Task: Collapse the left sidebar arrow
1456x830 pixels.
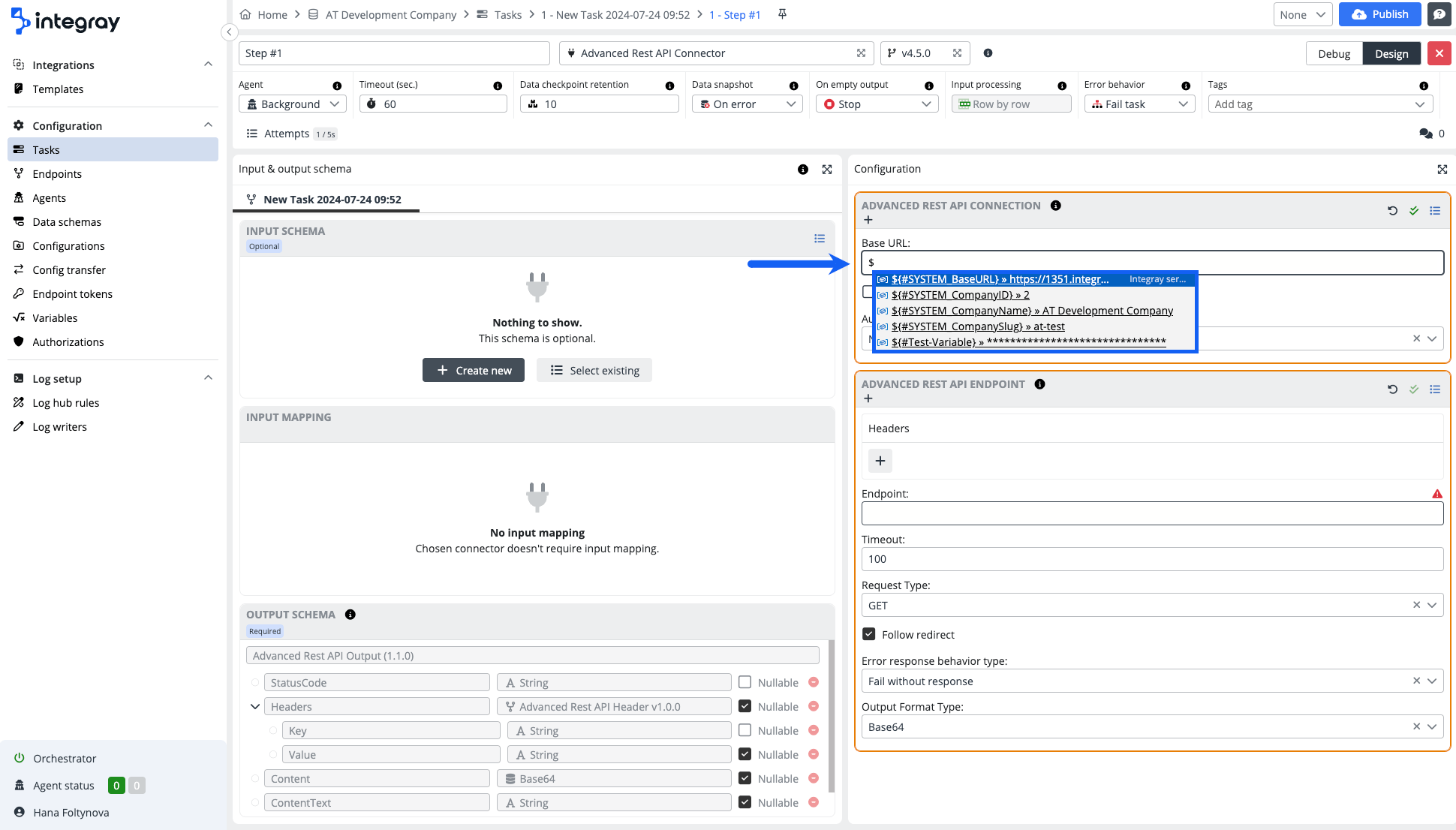Action: pyautogui.click(x=230, y=32)
